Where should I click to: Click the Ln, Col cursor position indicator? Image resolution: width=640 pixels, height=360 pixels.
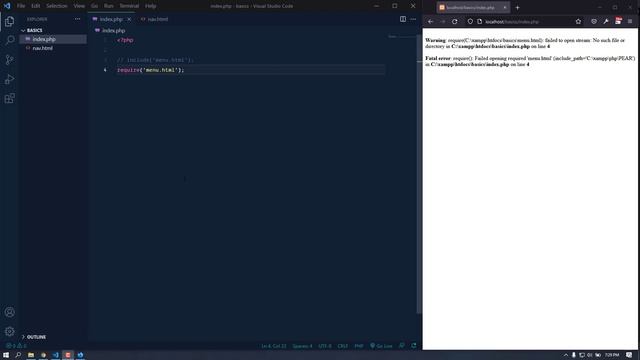point(274,346)
